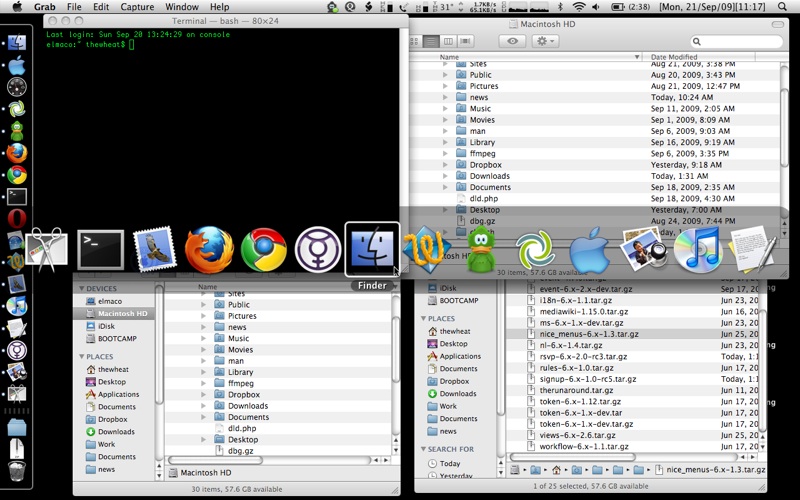
Task: Choose the Grab scissors icon in switcher
Action: [46, 249]
